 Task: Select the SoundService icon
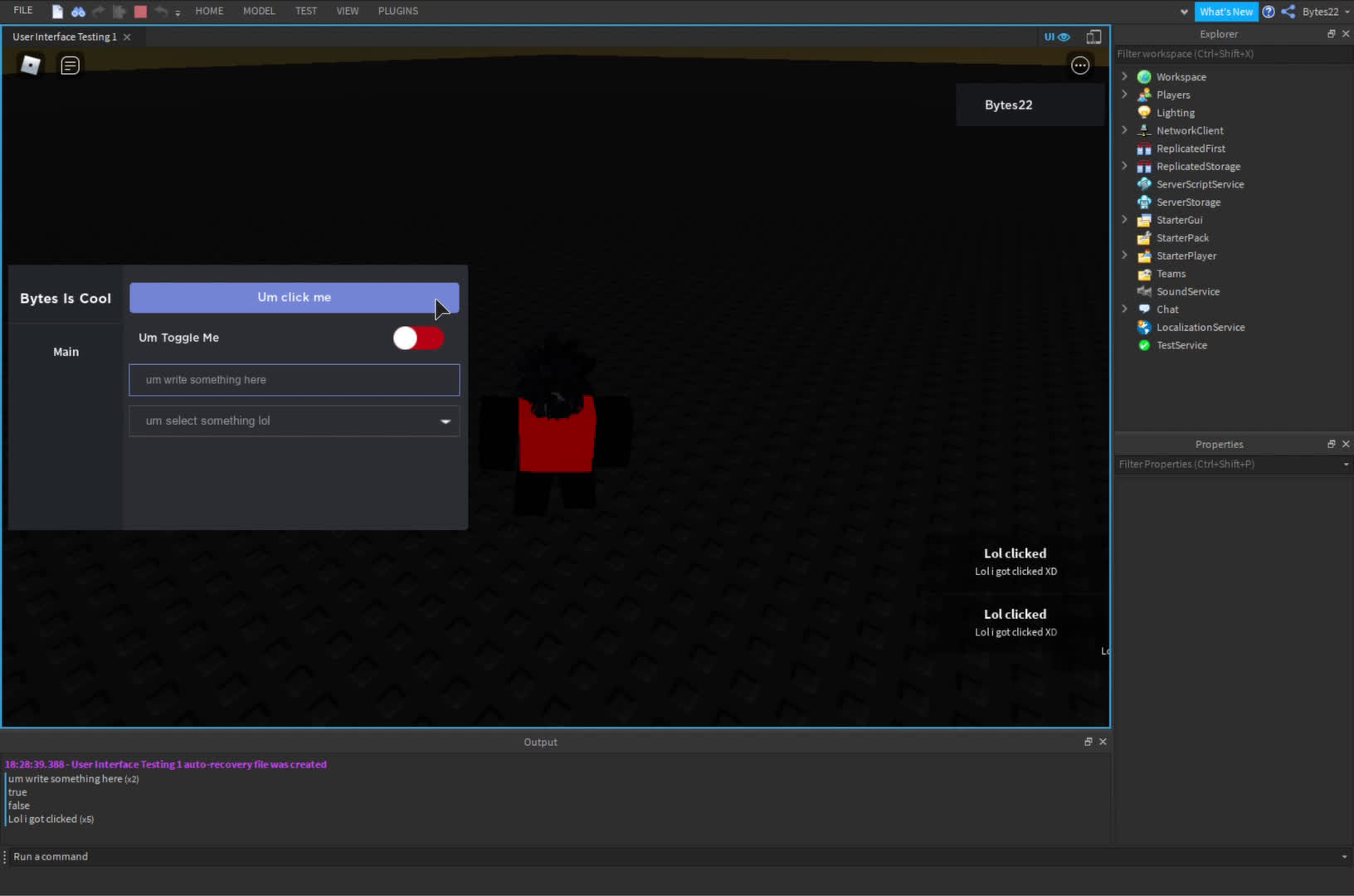point(1144,291)
